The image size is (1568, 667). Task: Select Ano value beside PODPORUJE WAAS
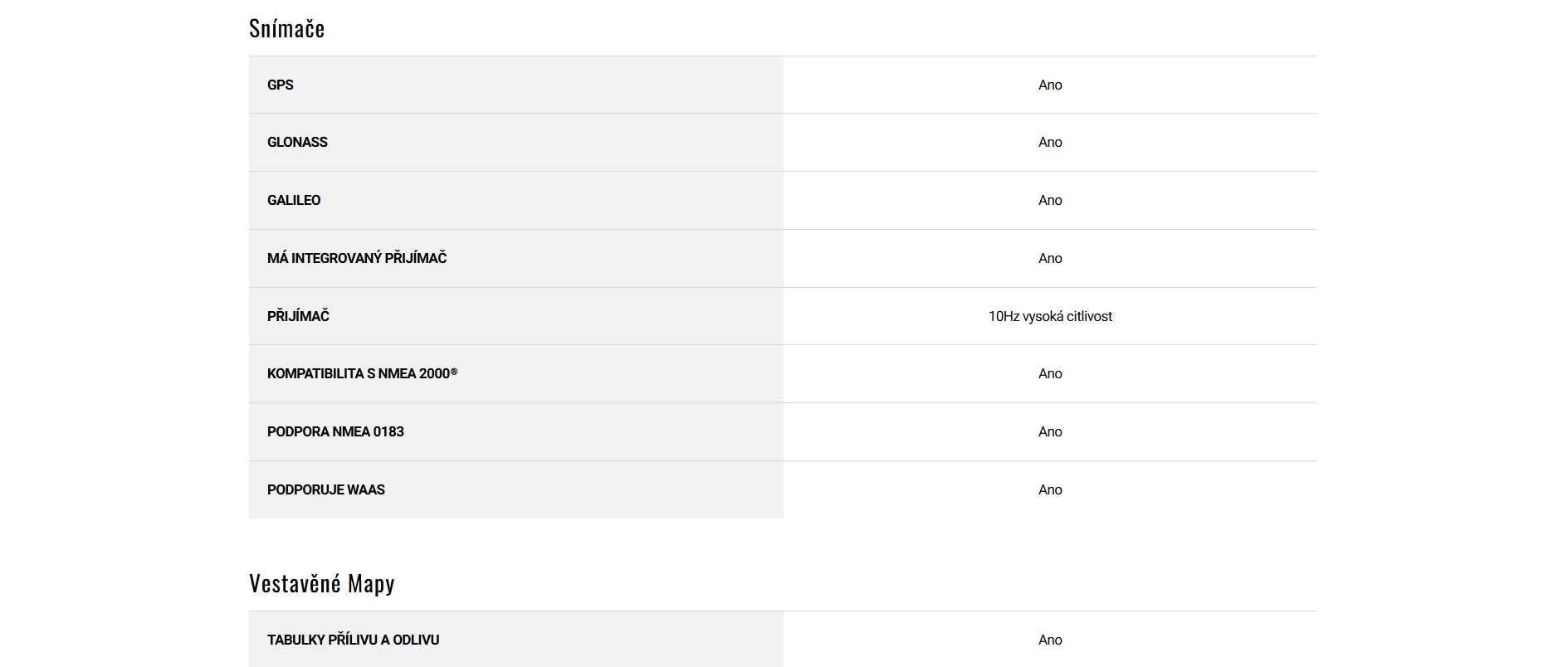point(1050,489)
